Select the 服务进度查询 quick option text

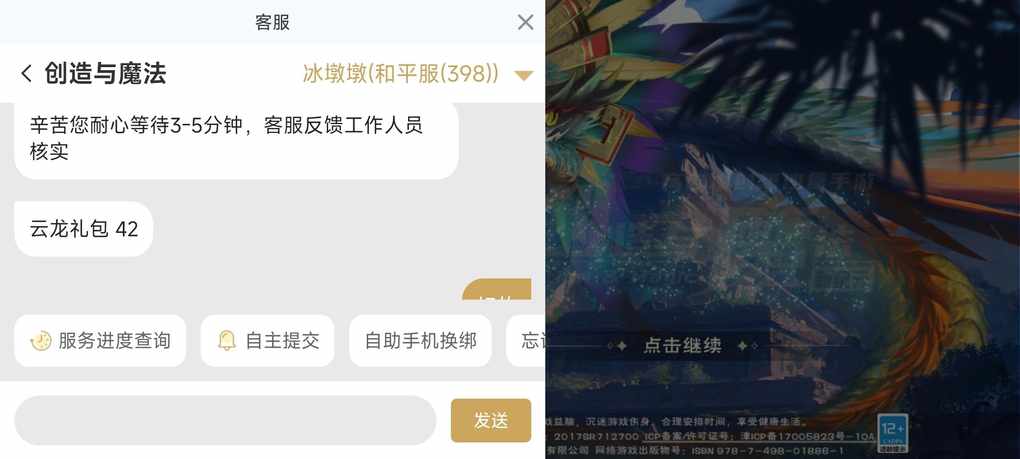point(114,341)
